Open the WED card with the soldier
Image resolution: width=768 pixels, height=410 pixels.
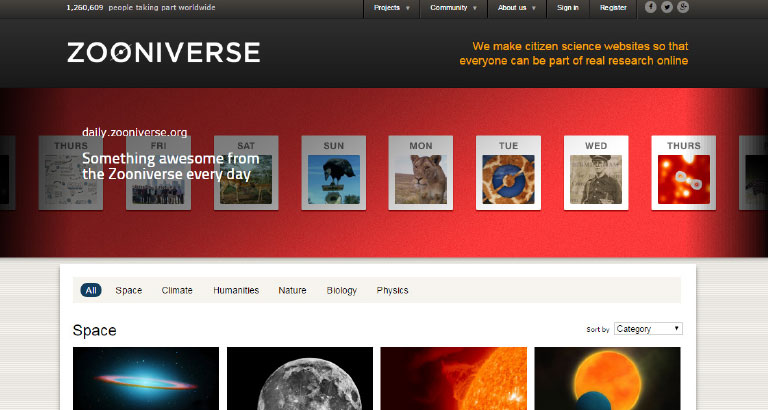point(596,173)
